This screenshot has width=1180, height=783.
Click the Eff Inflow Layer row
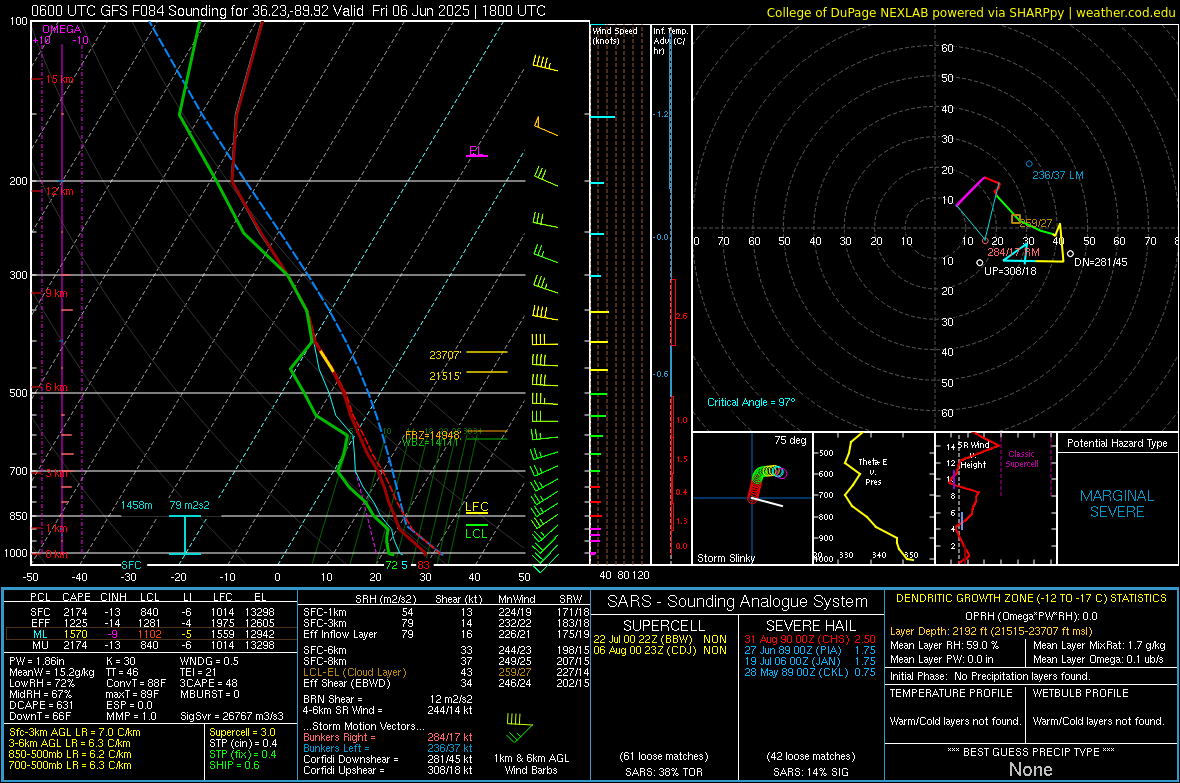tap(446, 634)
